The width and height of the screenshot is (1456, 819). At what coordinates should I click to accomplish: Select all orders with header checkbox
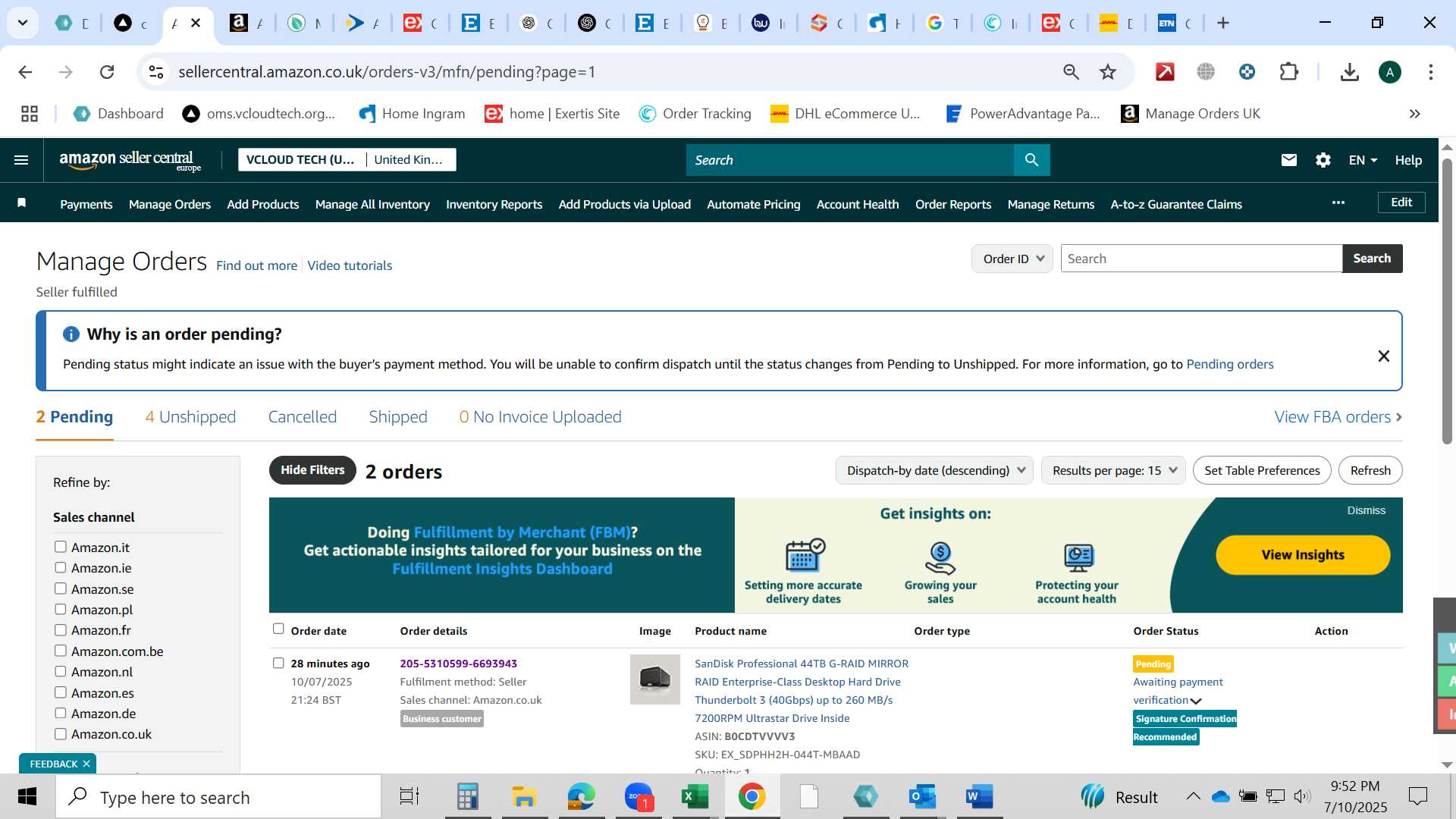tap(278, 629)
